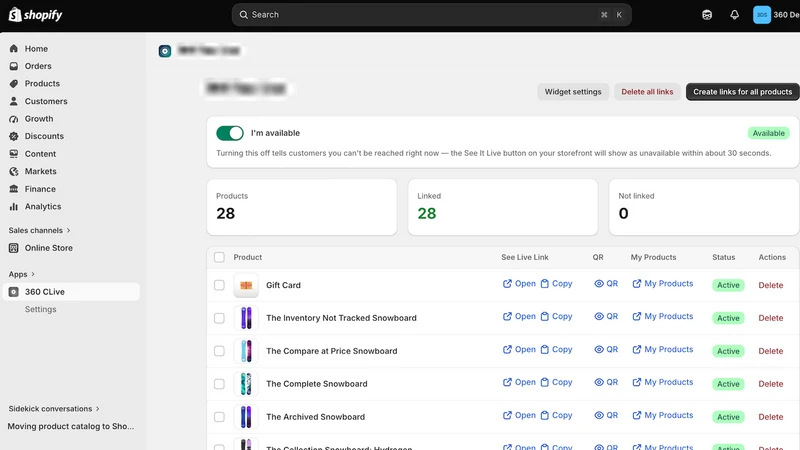Click the Products tag icon
Viewport: 800px width, 450px height.
(x=14, y=83)
